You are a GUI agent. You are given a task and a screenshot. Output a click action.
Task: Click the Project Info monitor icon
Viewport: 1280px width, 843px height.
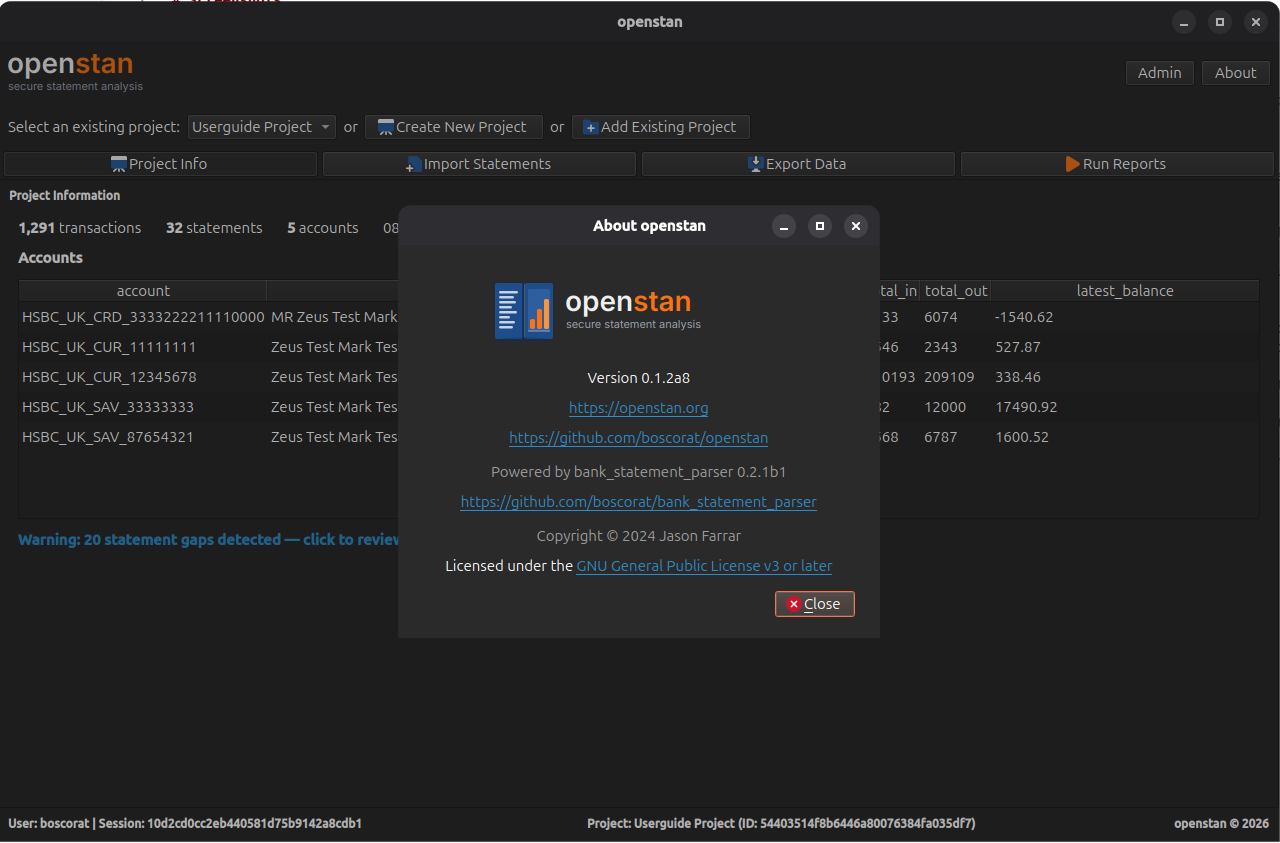[119, 164]
